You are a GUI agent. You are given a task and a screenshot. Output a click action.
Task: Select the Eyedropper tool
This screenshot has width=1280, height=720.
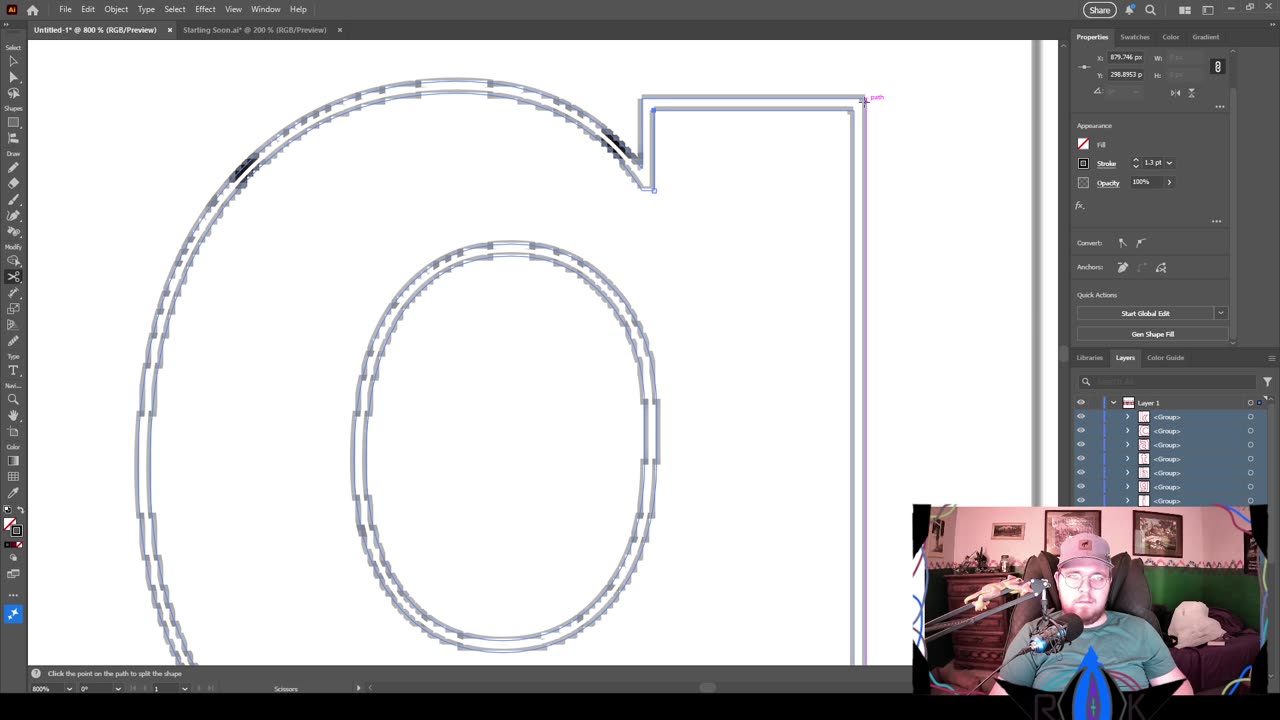(x=13, y=493)
